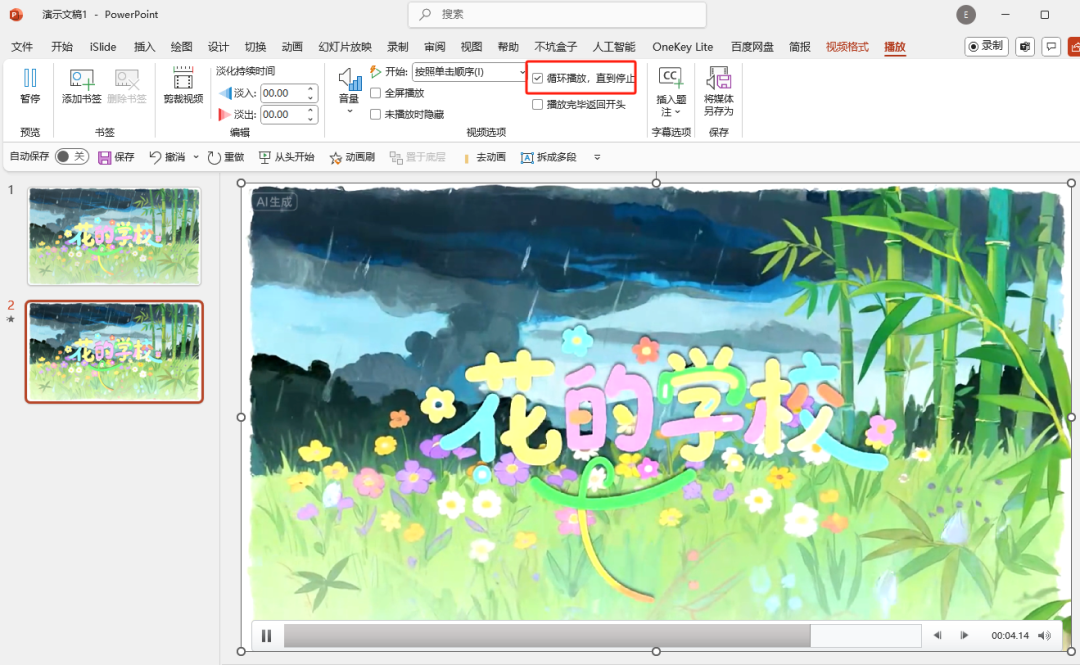Click the 将媒体另存为 save media icon
This screenshot has height=665, width=1080.
(x=718, y=80)
